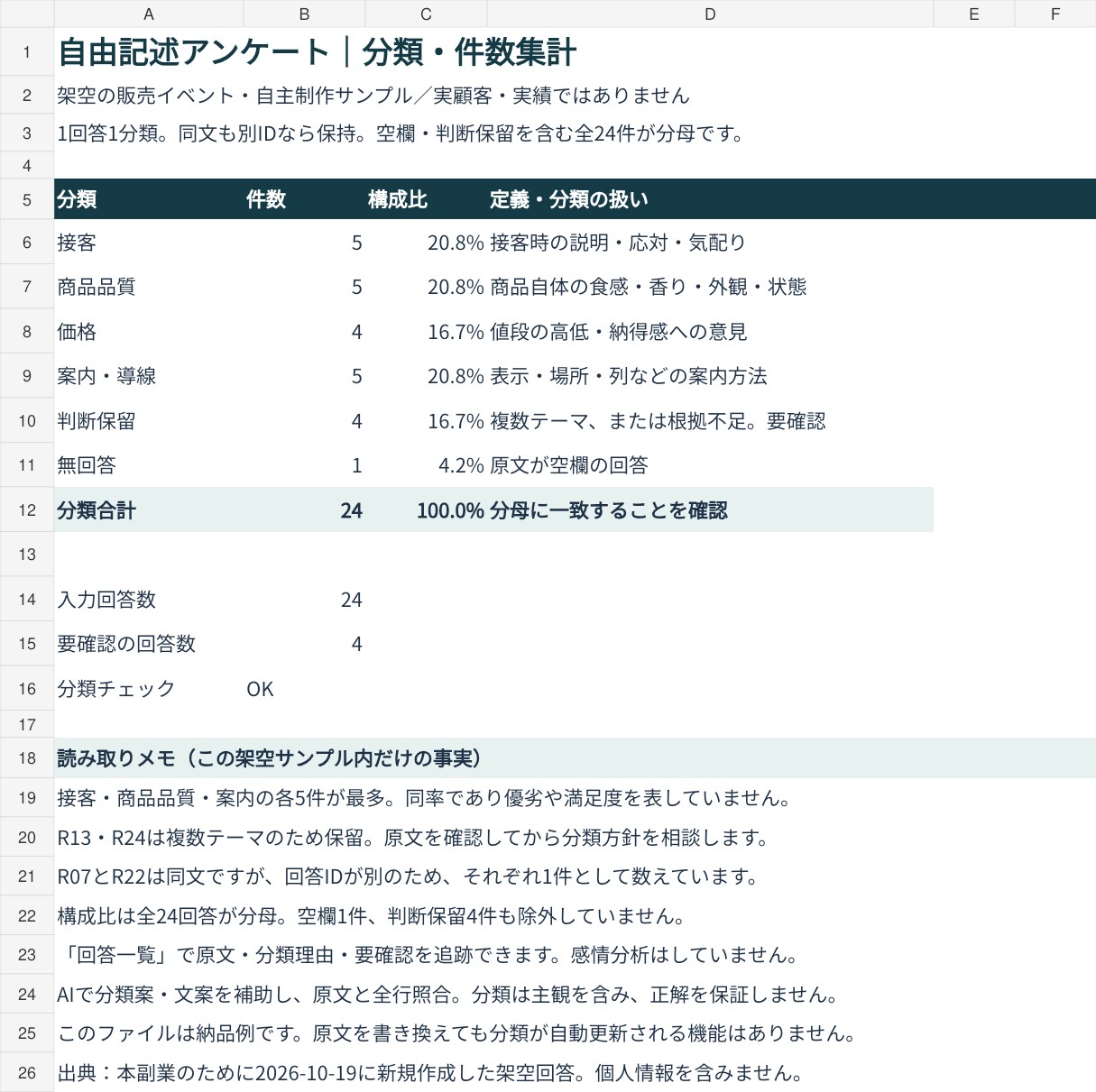Click 16.7% in the 価格 row
The width and height of the screenshot is (1096, 1092).
point(426,332)
